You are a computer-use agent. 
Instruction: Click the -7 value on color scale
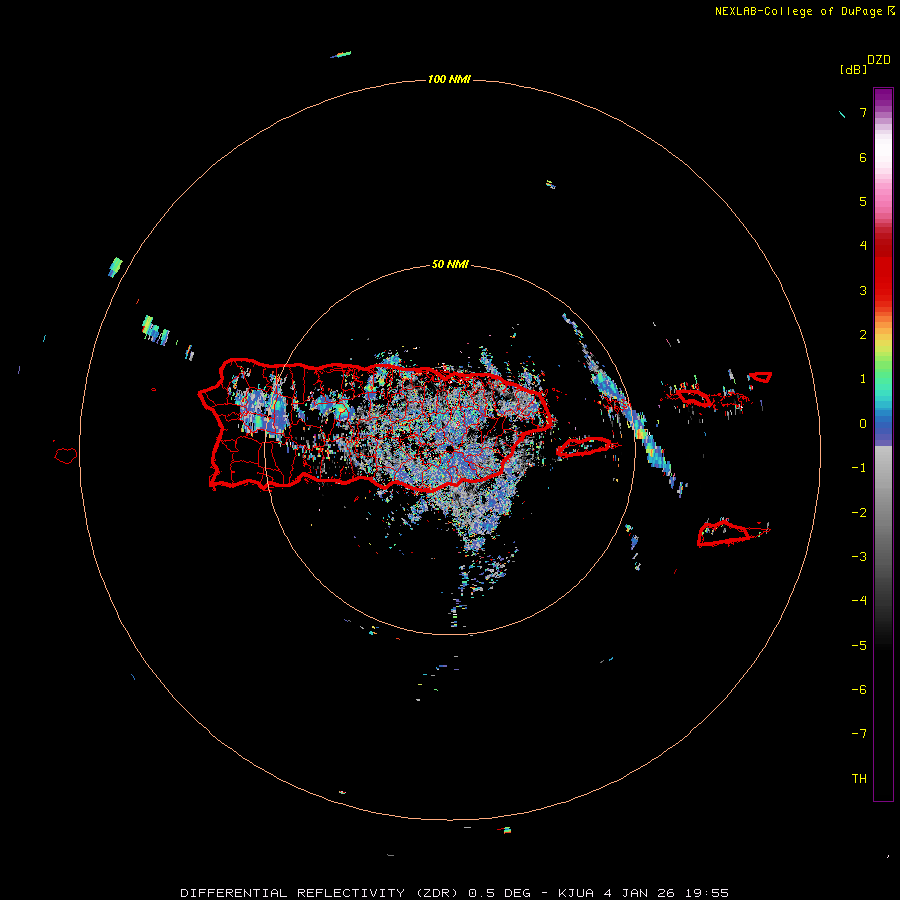(859, 734)
